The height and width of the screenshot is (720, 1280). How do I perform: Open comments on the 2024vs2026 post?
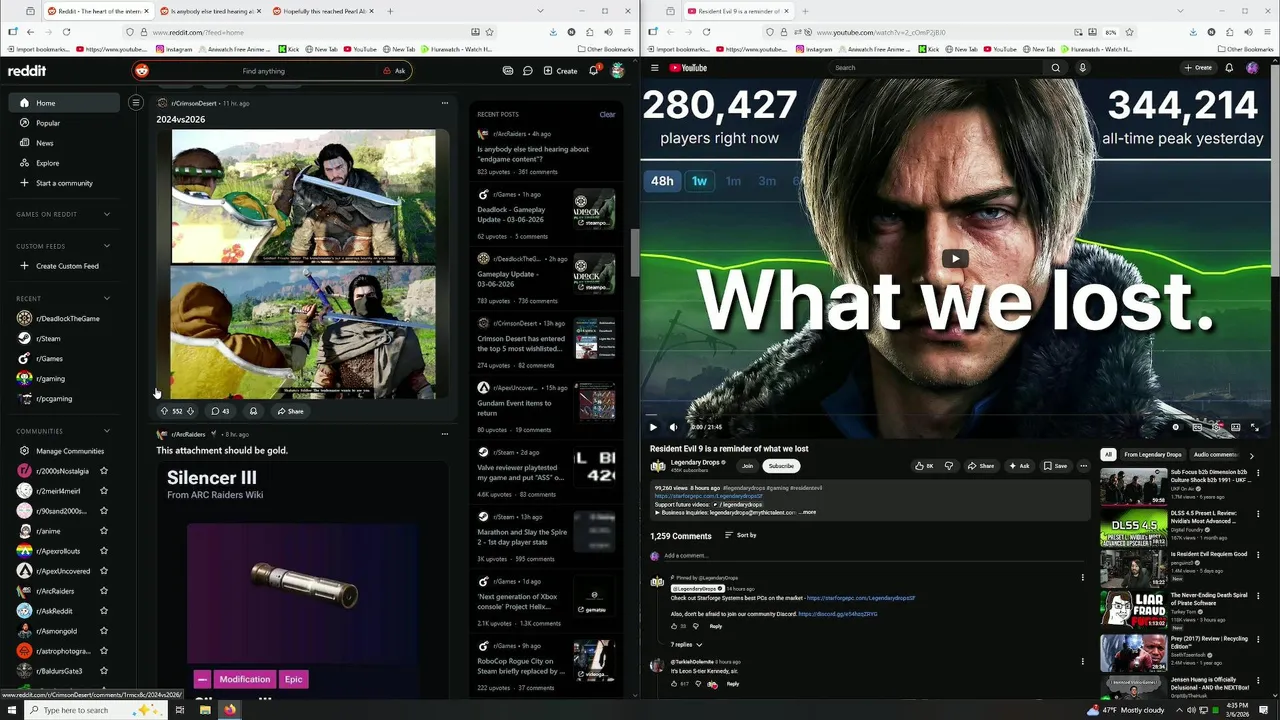[220, 411]
